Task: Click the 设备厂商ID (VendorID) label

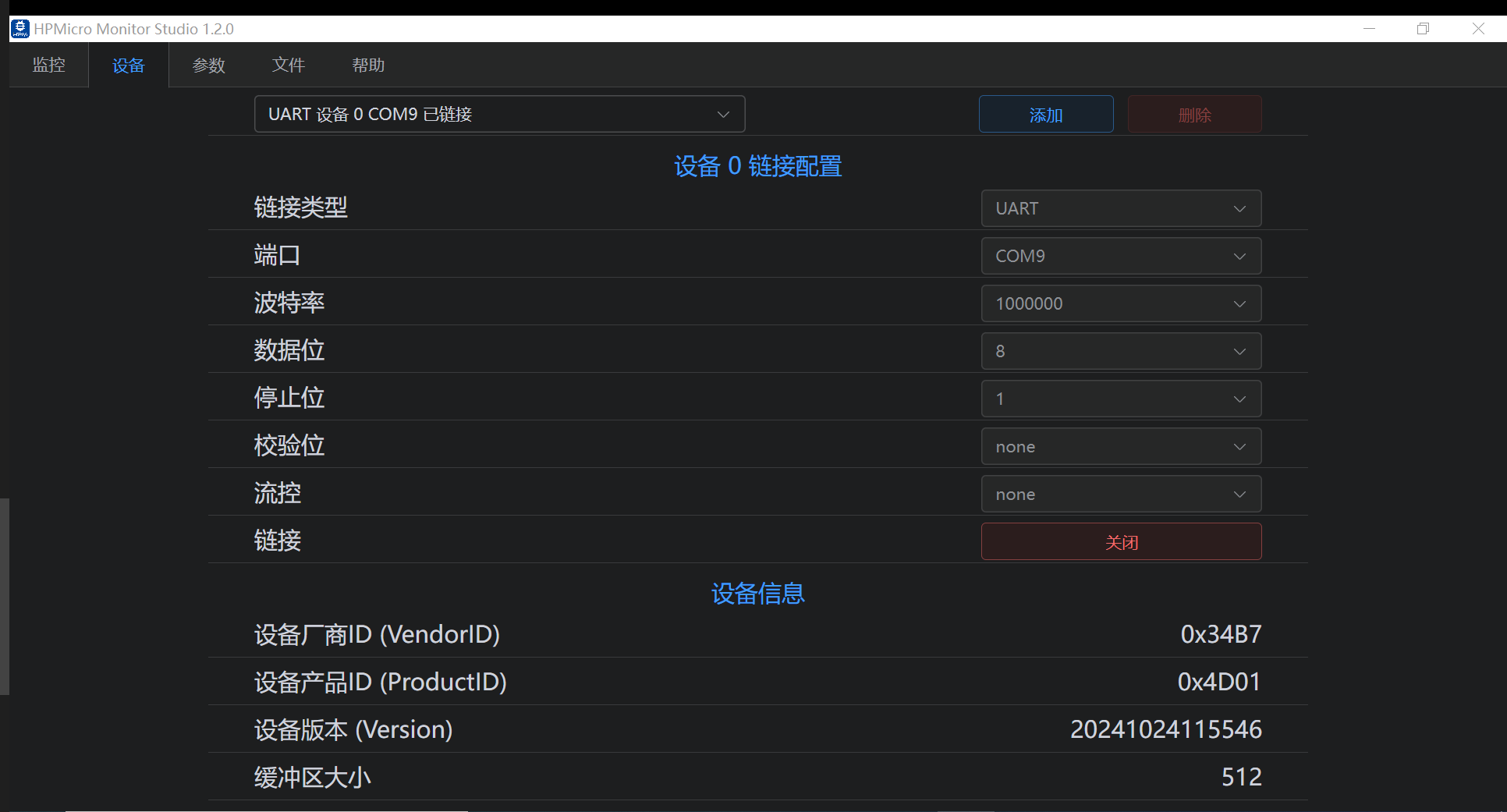Action: 378,635
